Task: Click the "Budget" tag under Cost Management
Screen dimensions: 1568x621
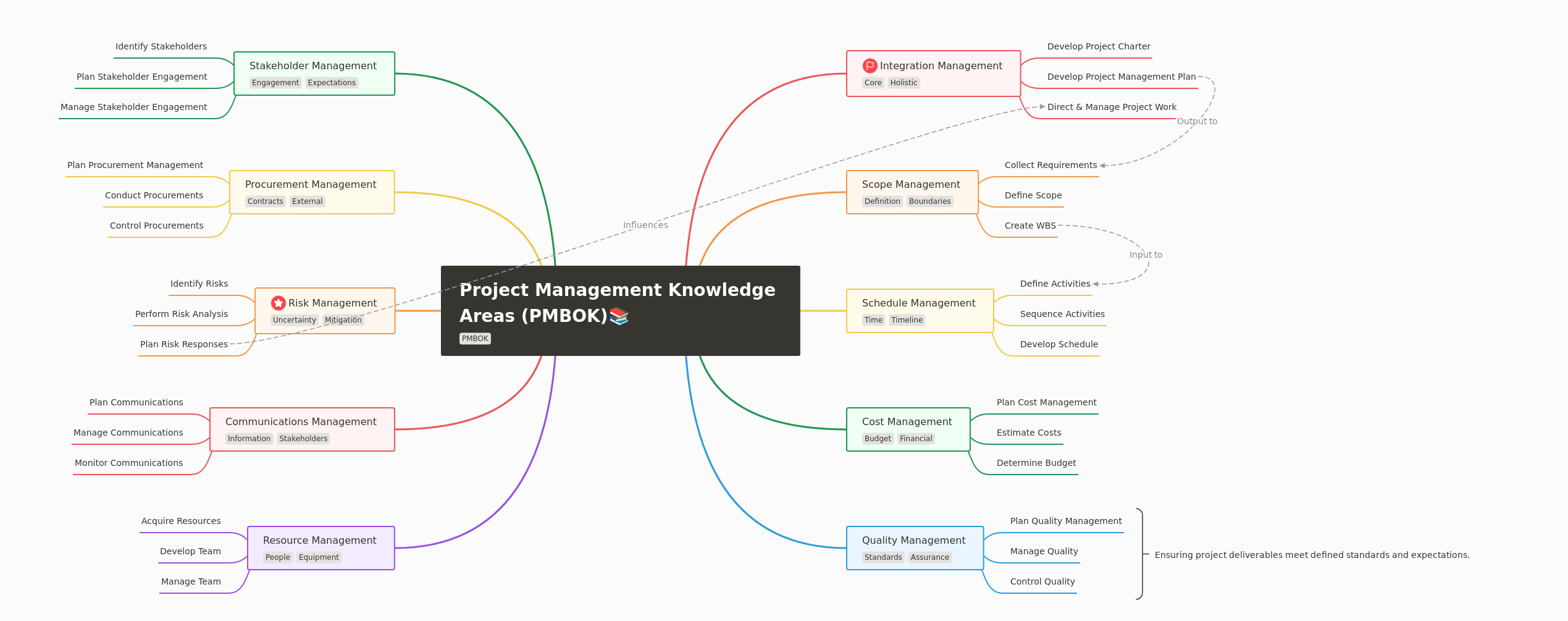Action: click(877, 438)
